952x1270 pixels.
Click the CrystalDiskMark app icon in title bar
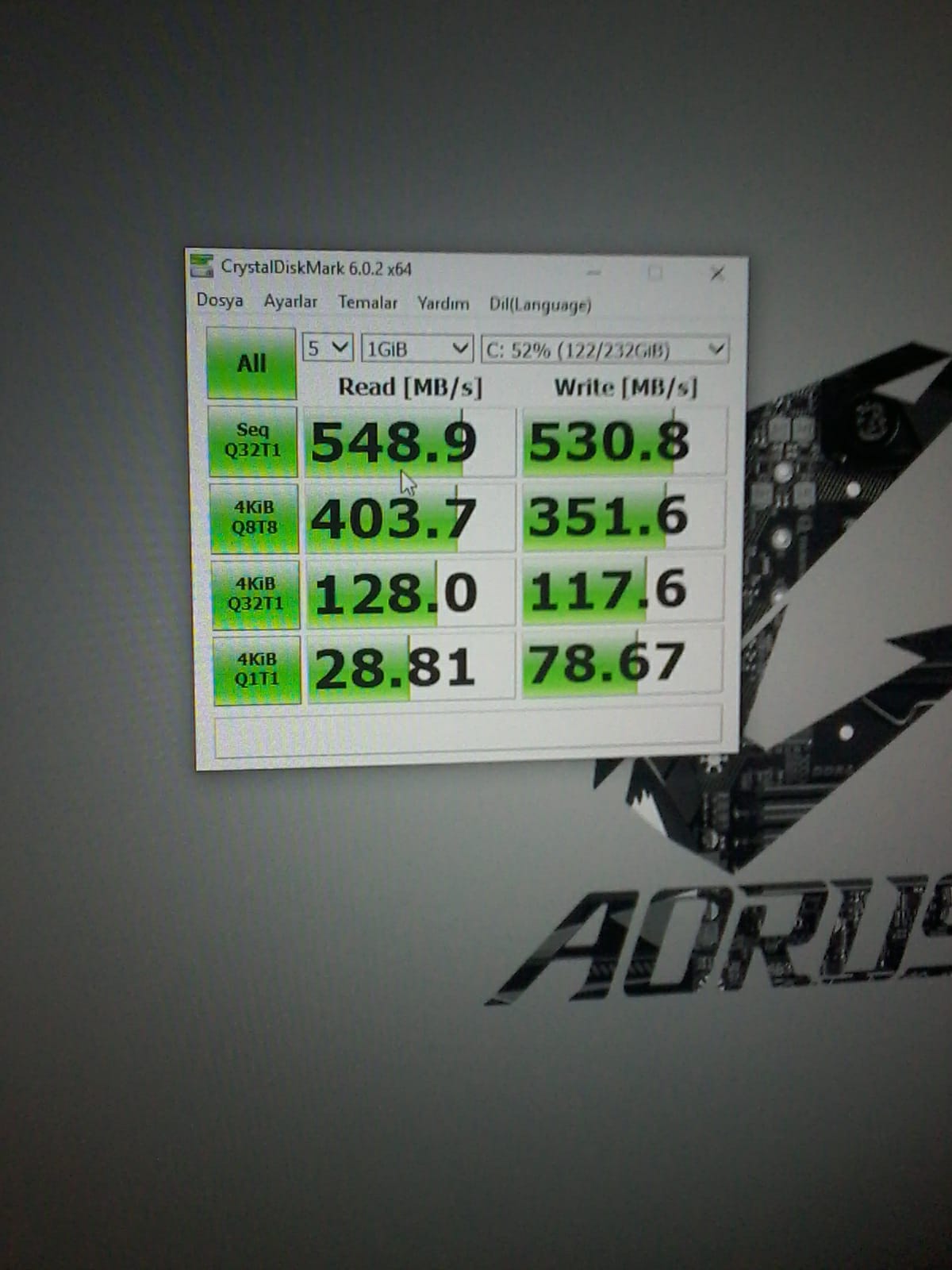pyautogui.click(x=203, y=266)
